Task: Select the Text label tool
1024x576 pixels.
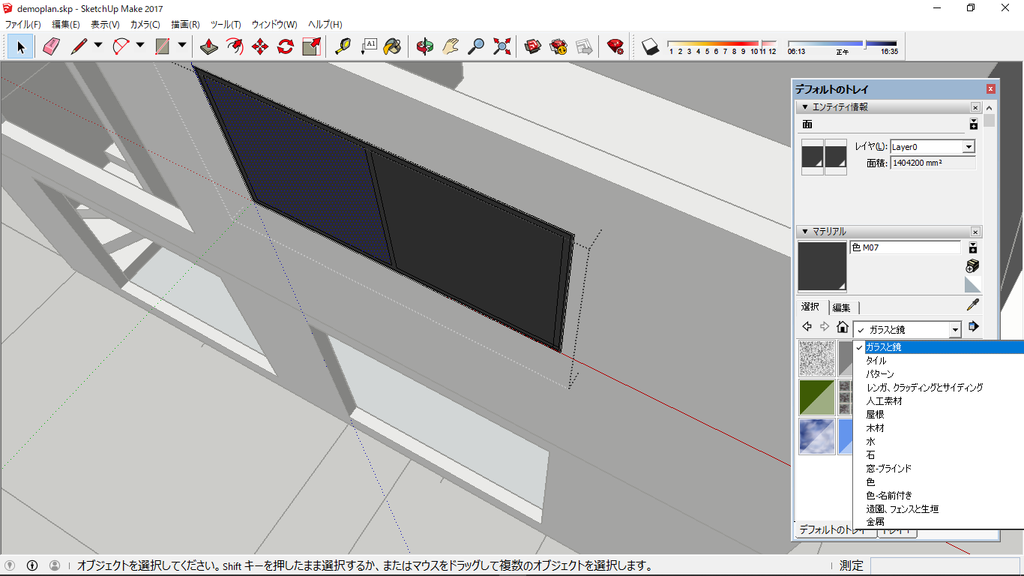Action: click(369, 46)
